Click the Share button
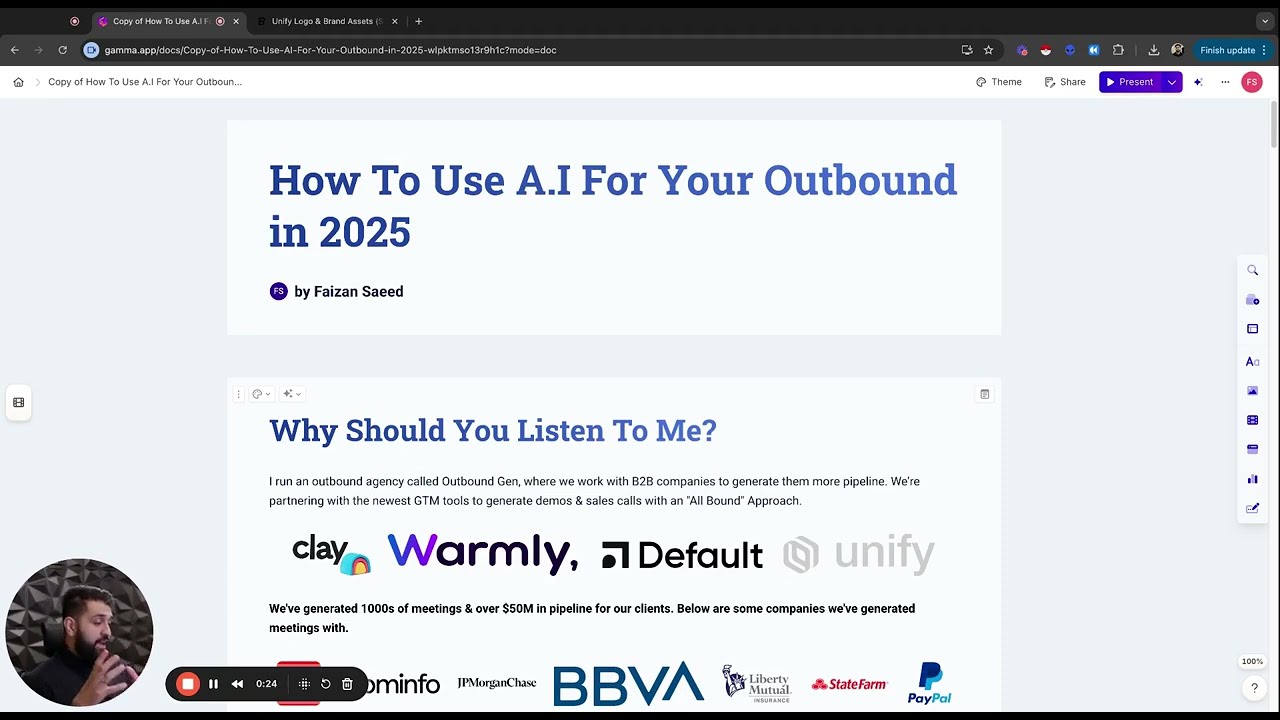The width and height of the screenshot is (1280, 720). tap(1065, 82)
